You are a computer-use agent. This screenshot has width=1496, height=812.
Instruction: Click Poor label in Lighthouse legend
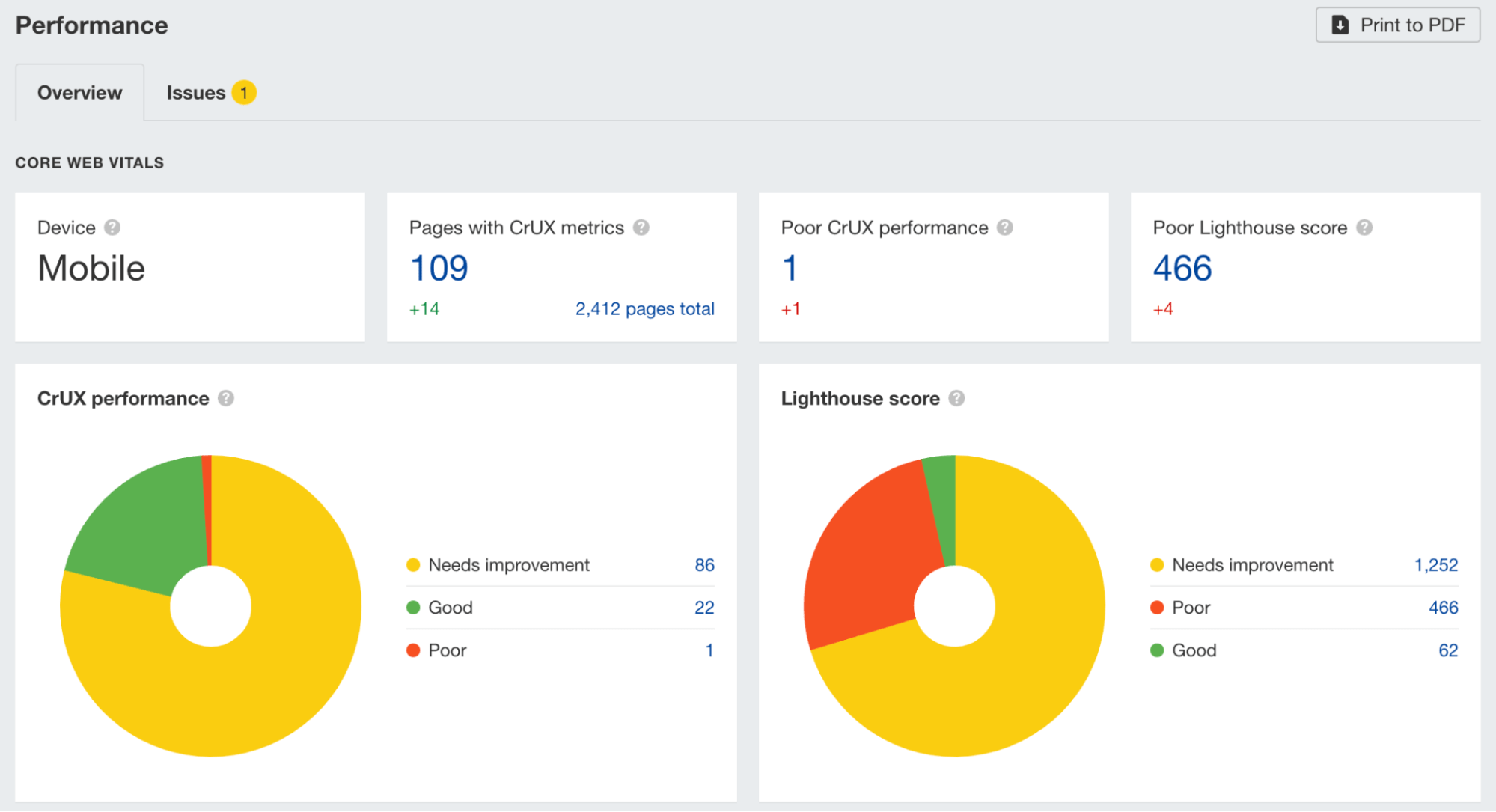[x=1191, y=608]
